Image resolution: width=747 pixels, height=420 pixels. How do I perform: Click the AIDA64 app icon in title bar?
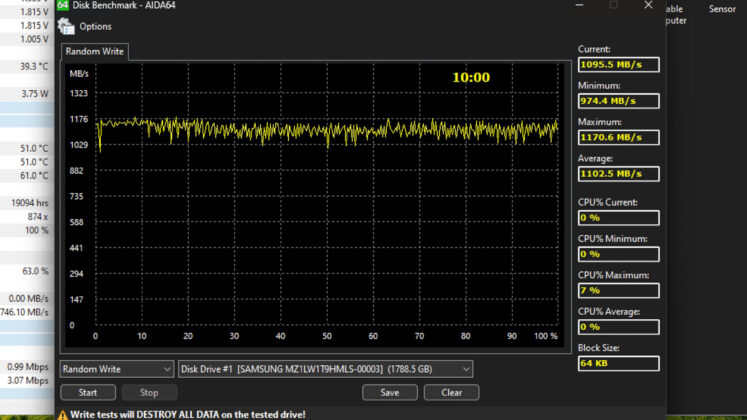tap(62, 5)
